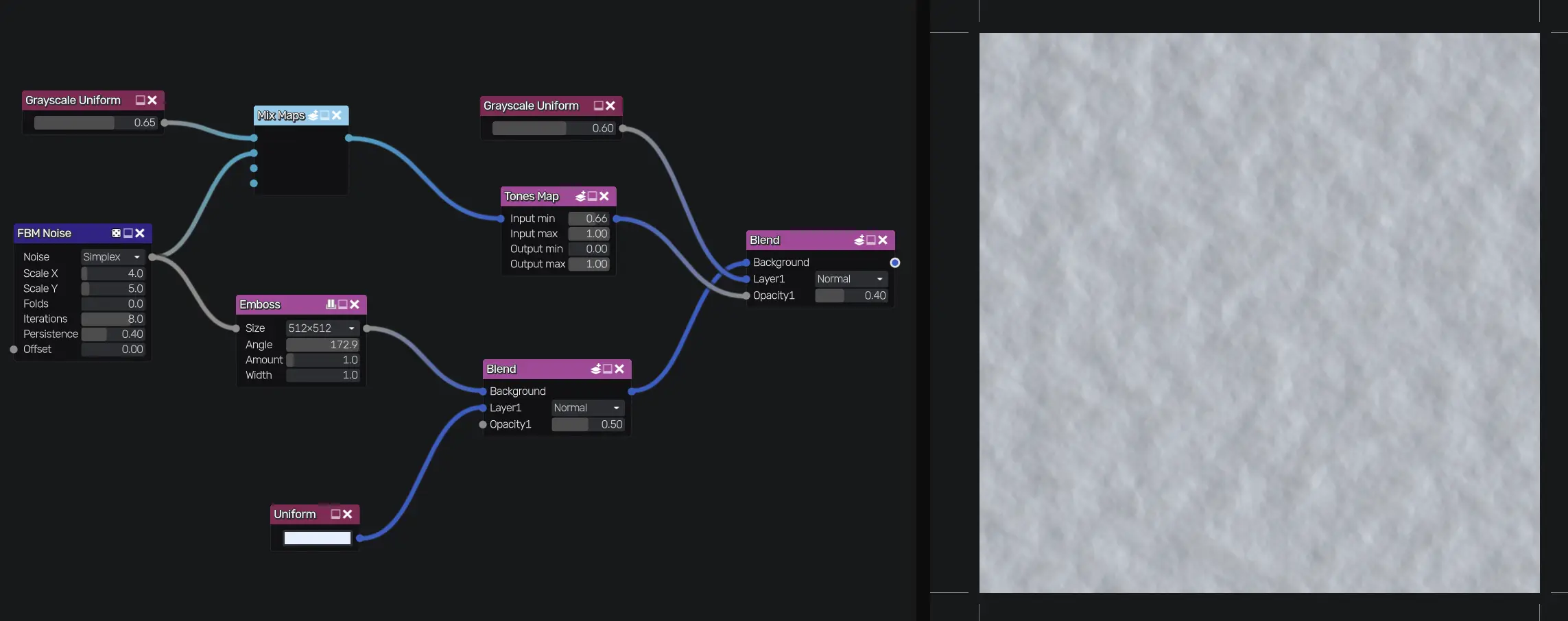Click the preview icon on the Uniform node header
The image size is (1568, 621).
334,514
